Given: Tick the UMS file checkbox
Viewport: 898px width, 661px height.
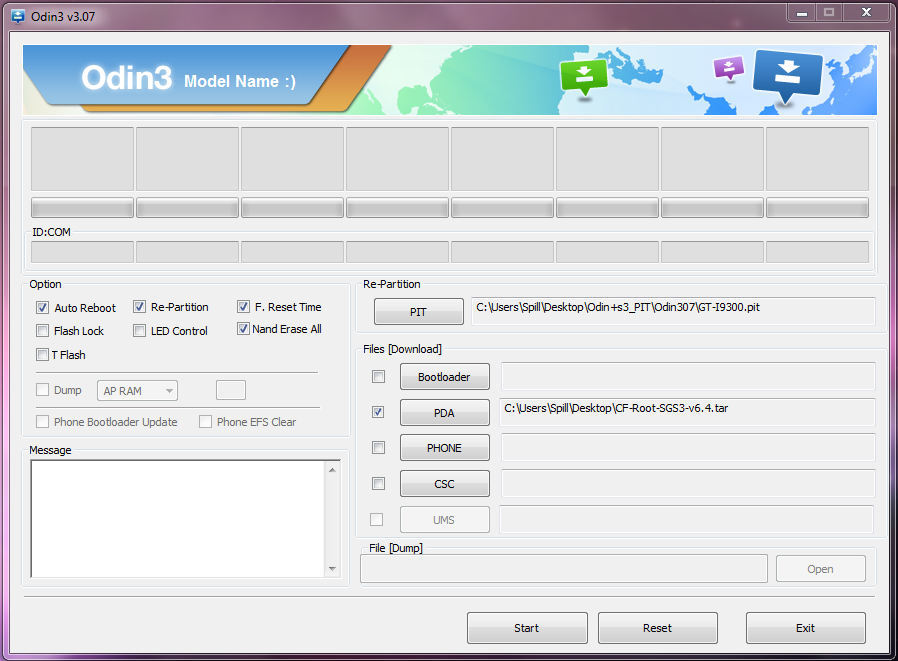Looking at the screenshot, I should click(376, 520).
